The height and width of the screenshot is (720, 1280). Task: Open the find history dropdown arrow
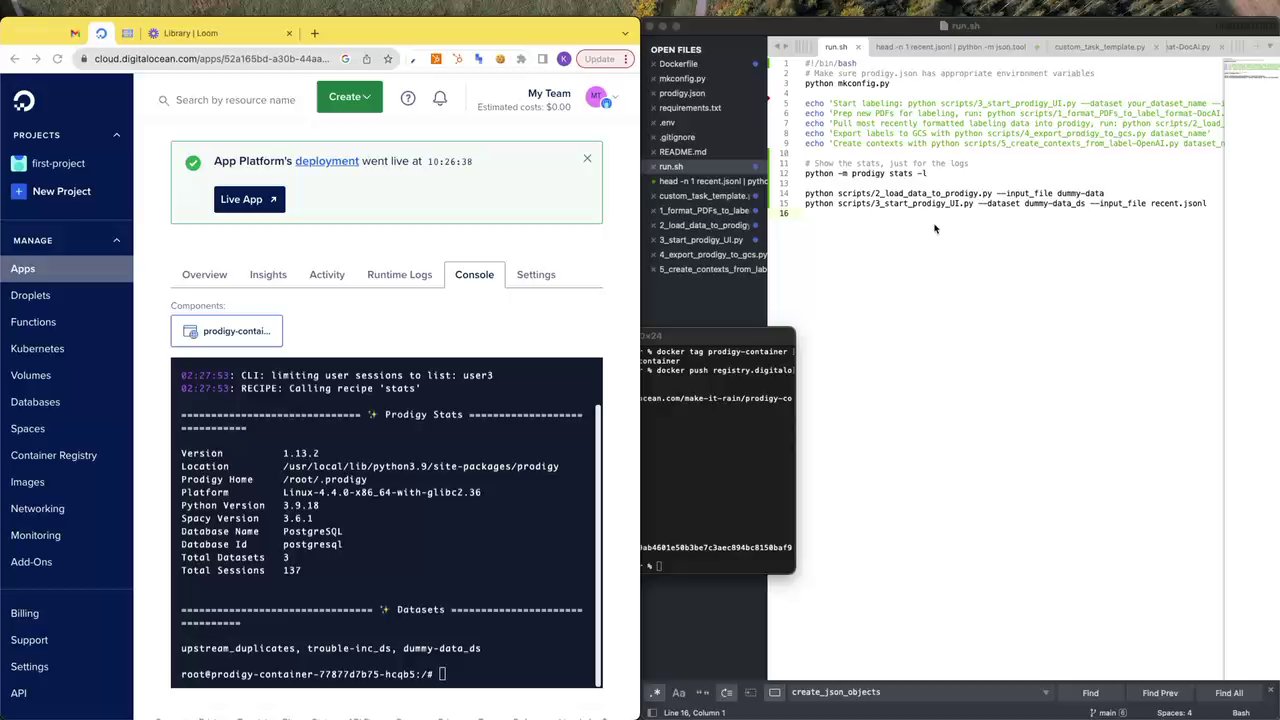pos(1046,693)
